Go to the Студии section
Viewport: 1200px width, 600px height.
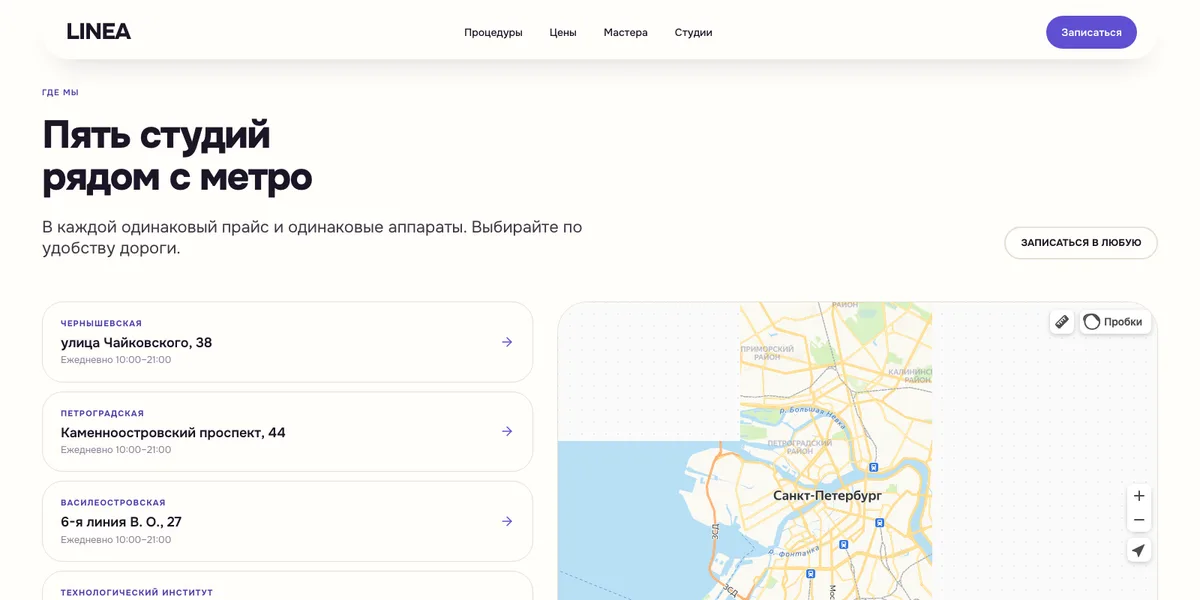(693, 32)
